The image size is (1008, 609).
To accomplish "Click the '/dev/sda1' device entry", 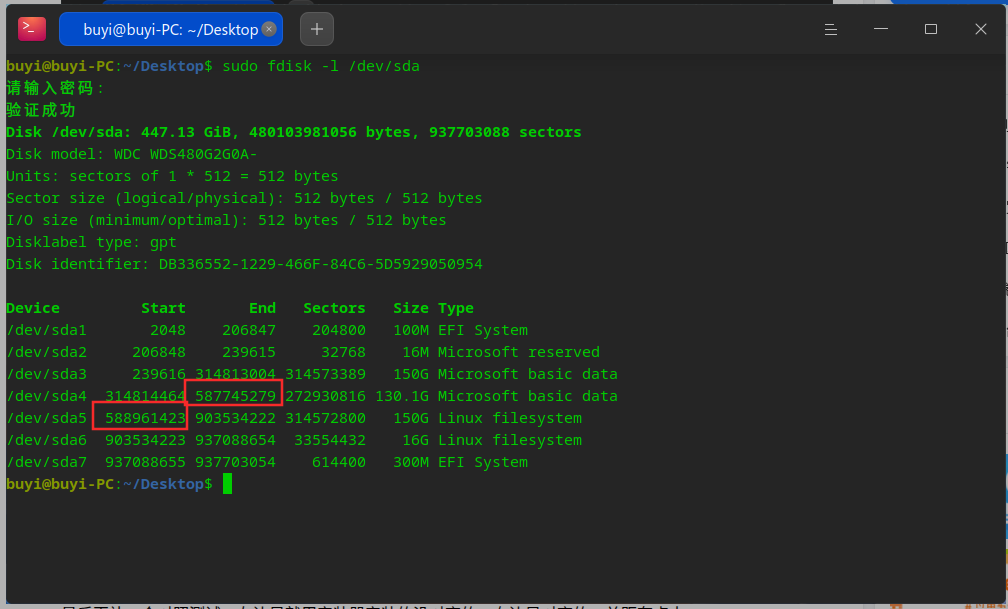I will [46, 331].
